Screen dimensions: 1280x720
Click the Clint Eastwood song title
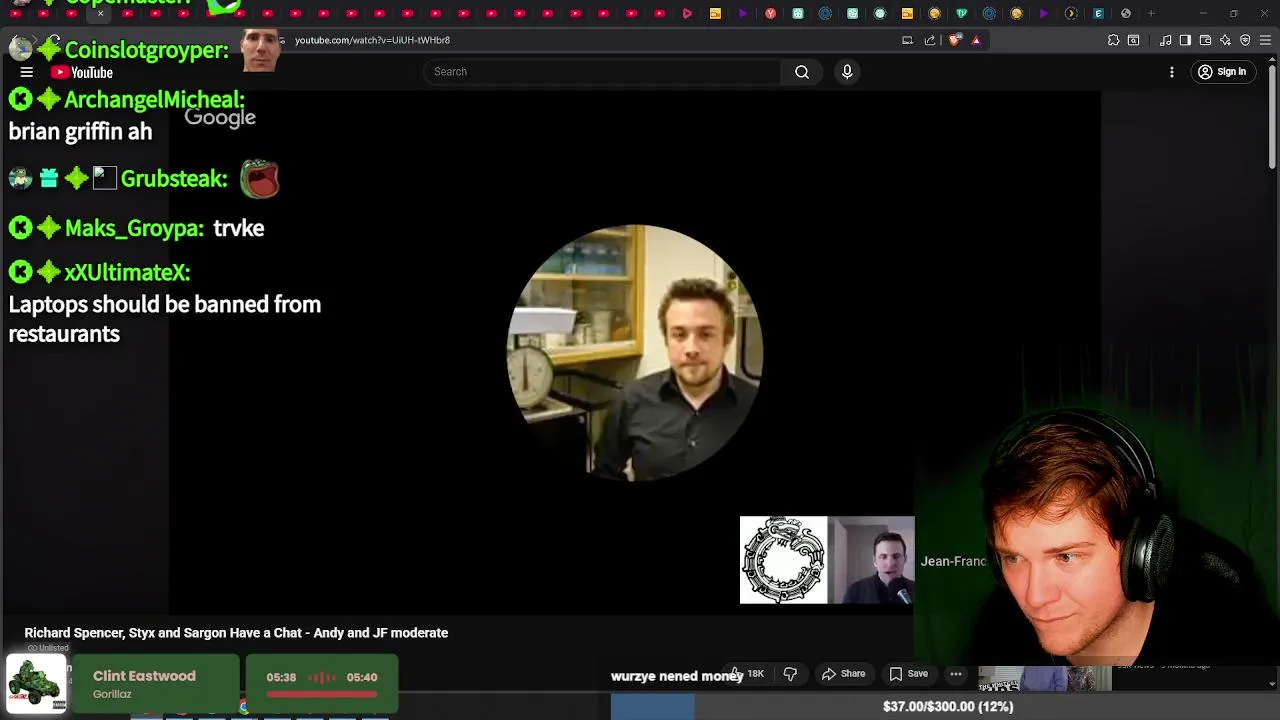click(144, 676)
